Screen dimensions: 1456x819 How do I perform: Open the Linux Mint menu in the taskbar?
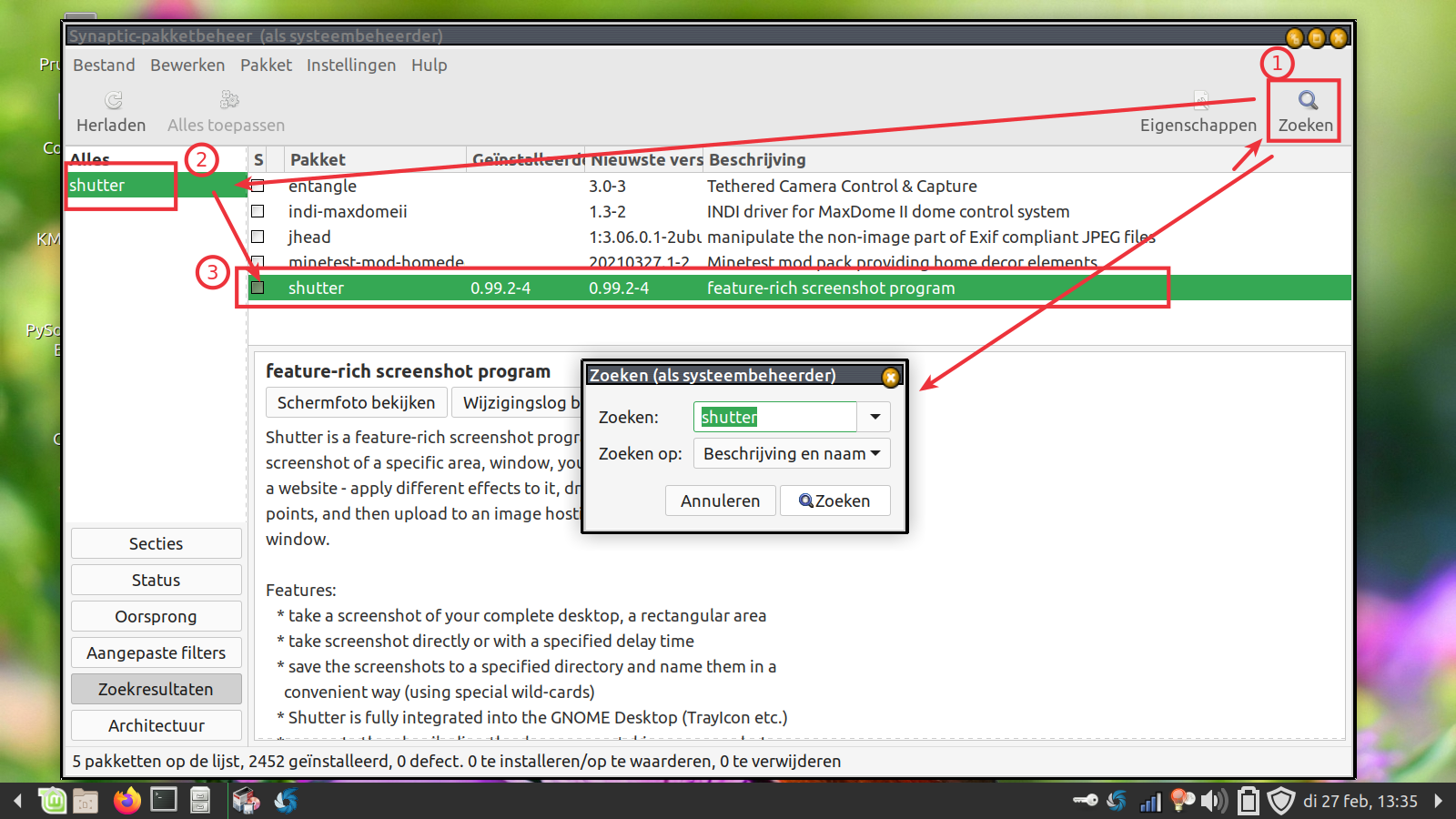tap(53, 801)
